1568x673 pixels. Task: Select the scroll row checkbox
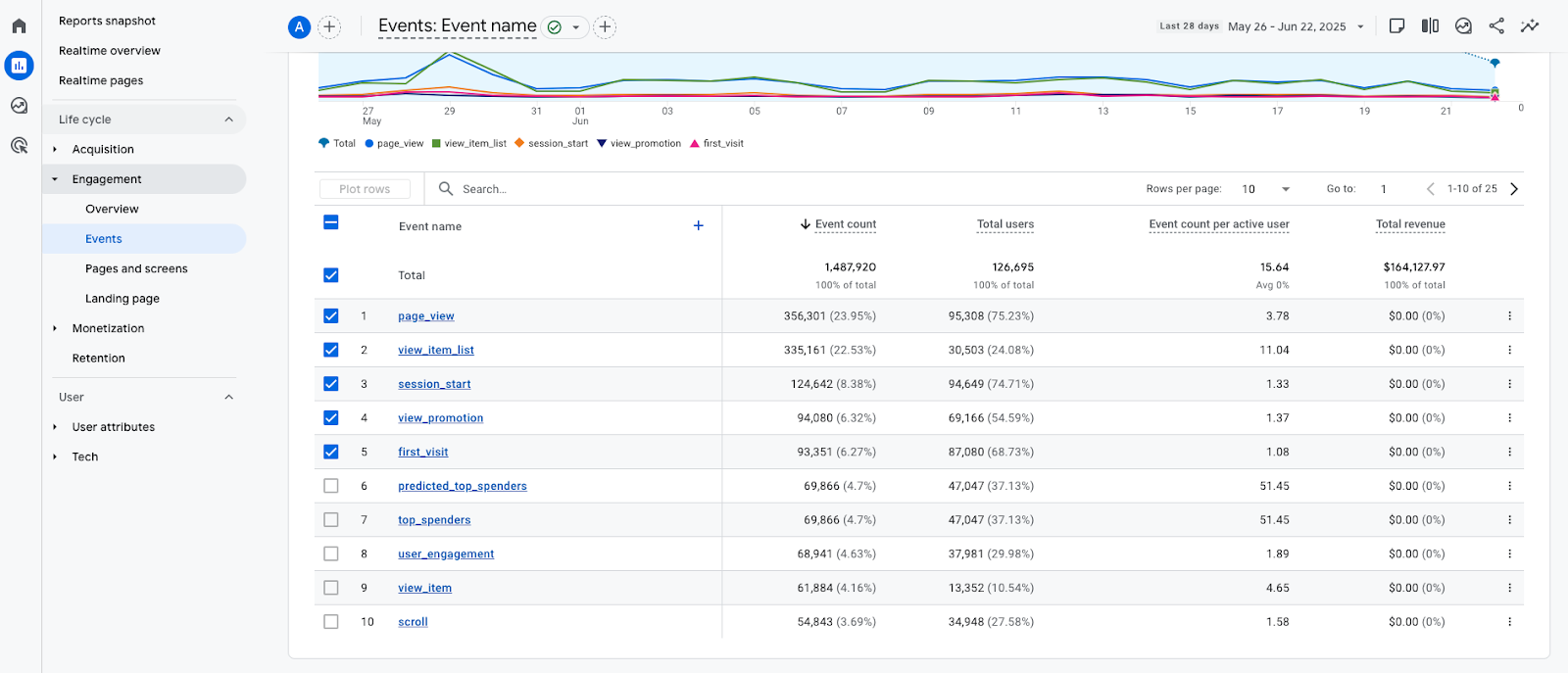331,622
